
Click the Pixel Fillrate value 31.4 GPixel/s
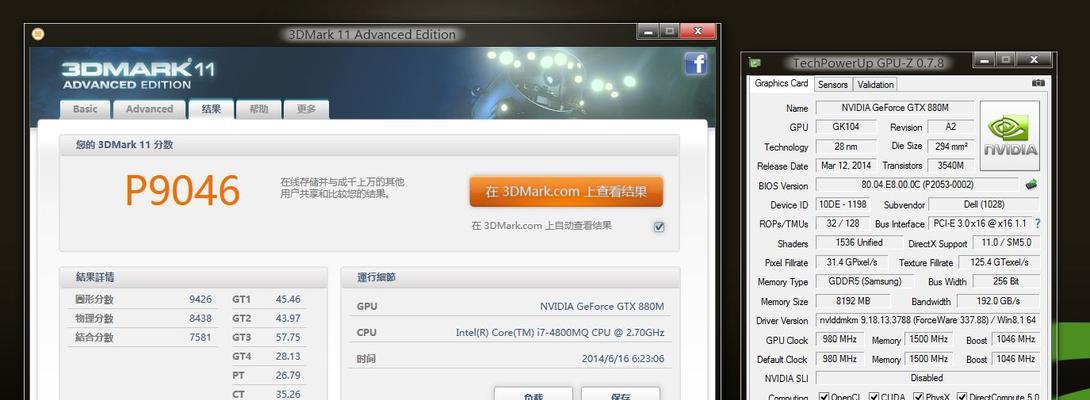pyautogui.click(x=852, y=262)
